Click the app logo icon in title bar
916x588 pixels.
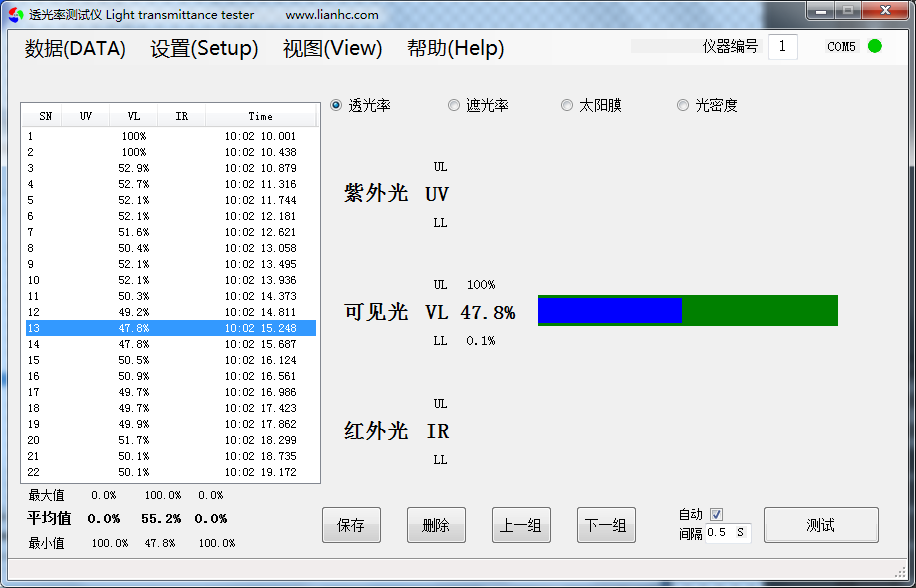16,15
